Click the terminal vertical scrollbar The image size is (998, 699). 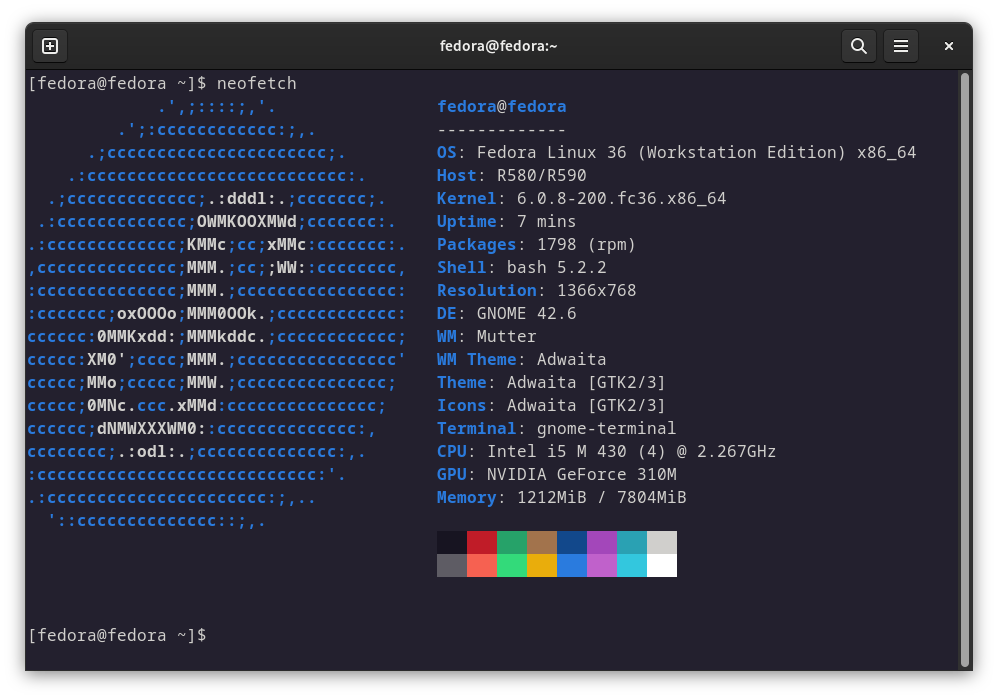point(965,369)
